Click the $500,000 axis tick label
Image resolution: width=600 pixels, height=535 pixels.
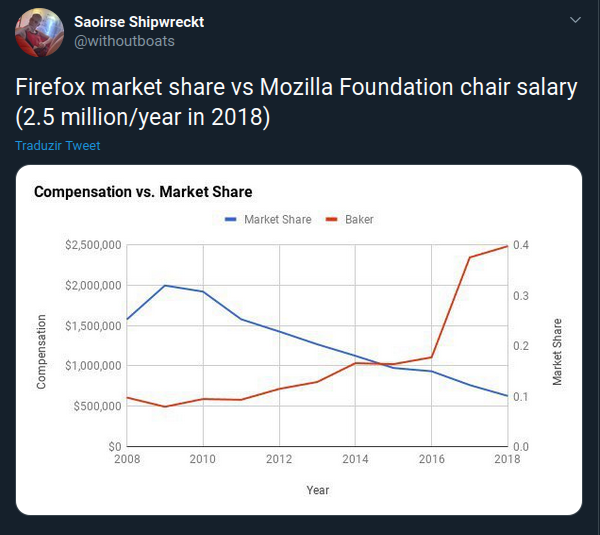pos(98,406)
